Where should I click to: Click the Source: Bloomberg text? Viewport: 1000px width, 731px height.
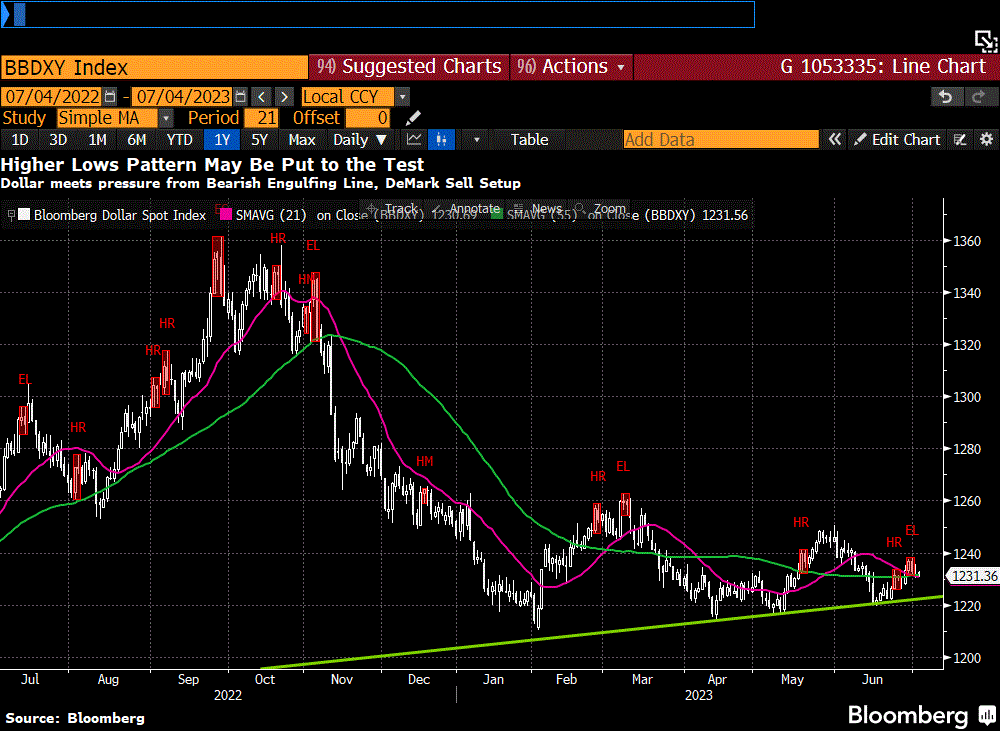75,718
